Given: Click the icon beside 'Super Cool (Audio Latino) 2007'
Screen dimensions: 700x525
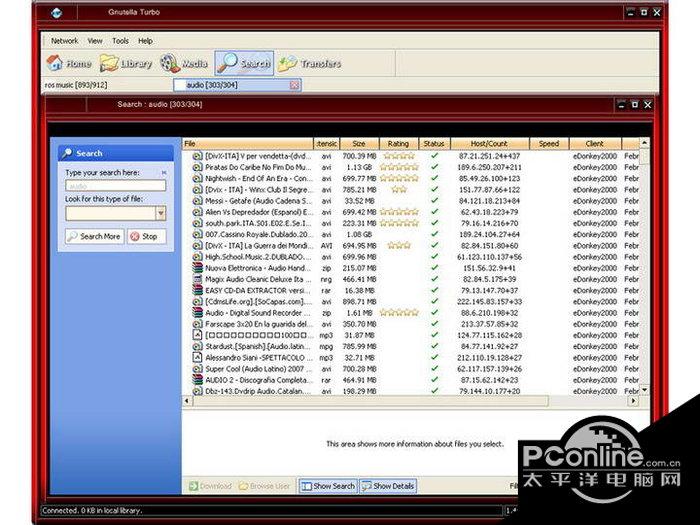Looking at the screenshot, I should [x=197, y=369].
